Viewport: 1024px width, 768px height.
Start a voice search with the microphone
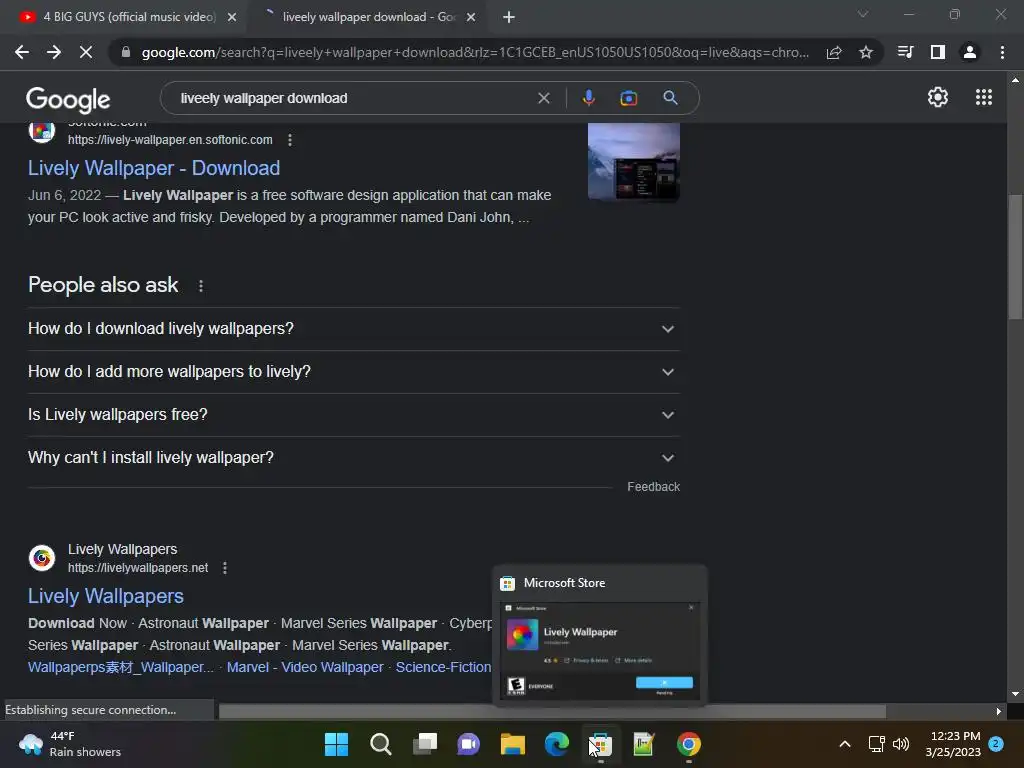click(x=588, y=98)
